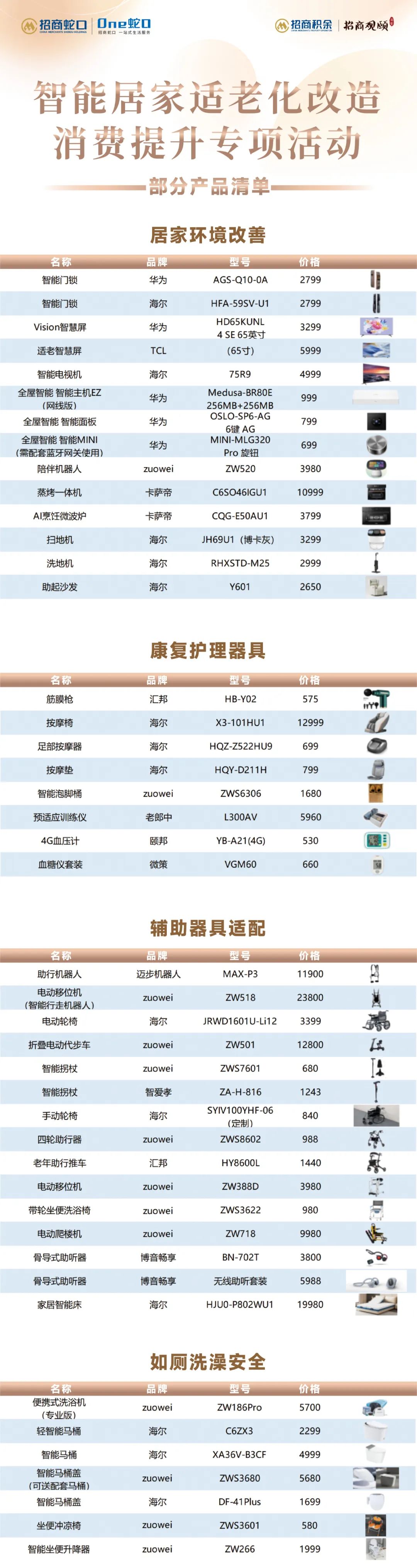Screen dimensions: 417x1568
Task: Click the Vision智慧屏 product photo
Action: (x=376, y=327)
